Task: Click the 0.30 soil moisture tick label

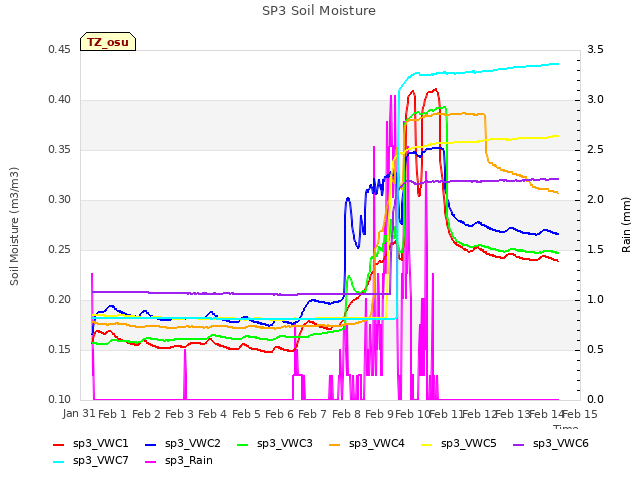Action: [x=59, y=200]
